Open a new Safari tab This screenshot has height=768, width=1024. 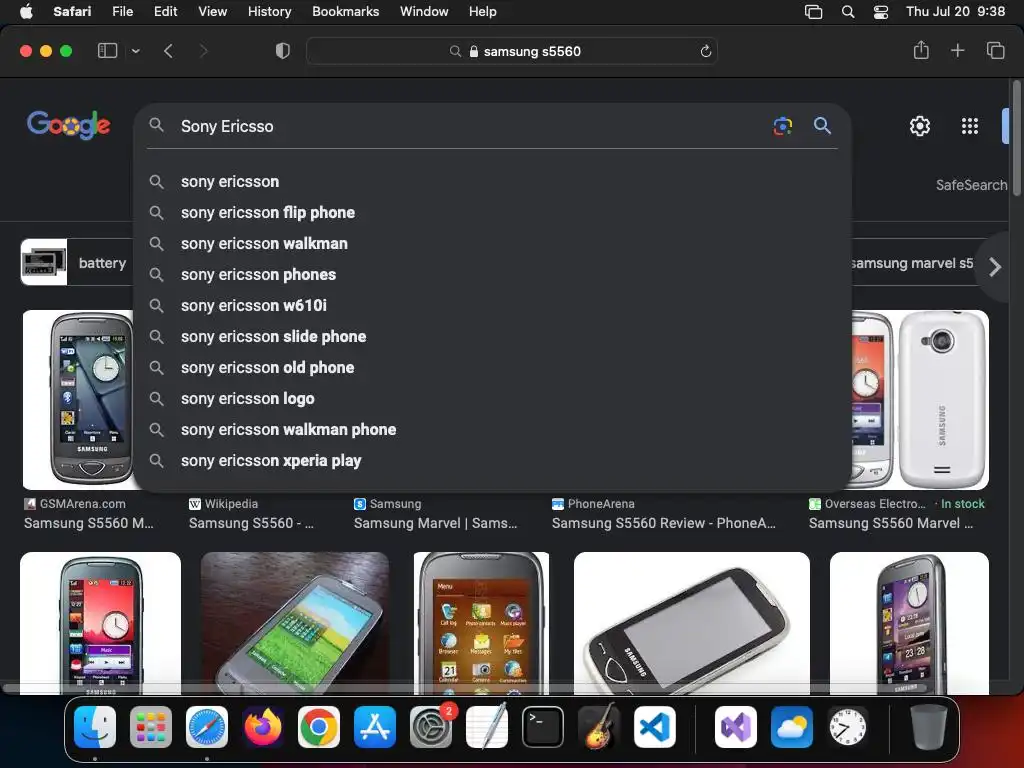[x=957, y=50]
